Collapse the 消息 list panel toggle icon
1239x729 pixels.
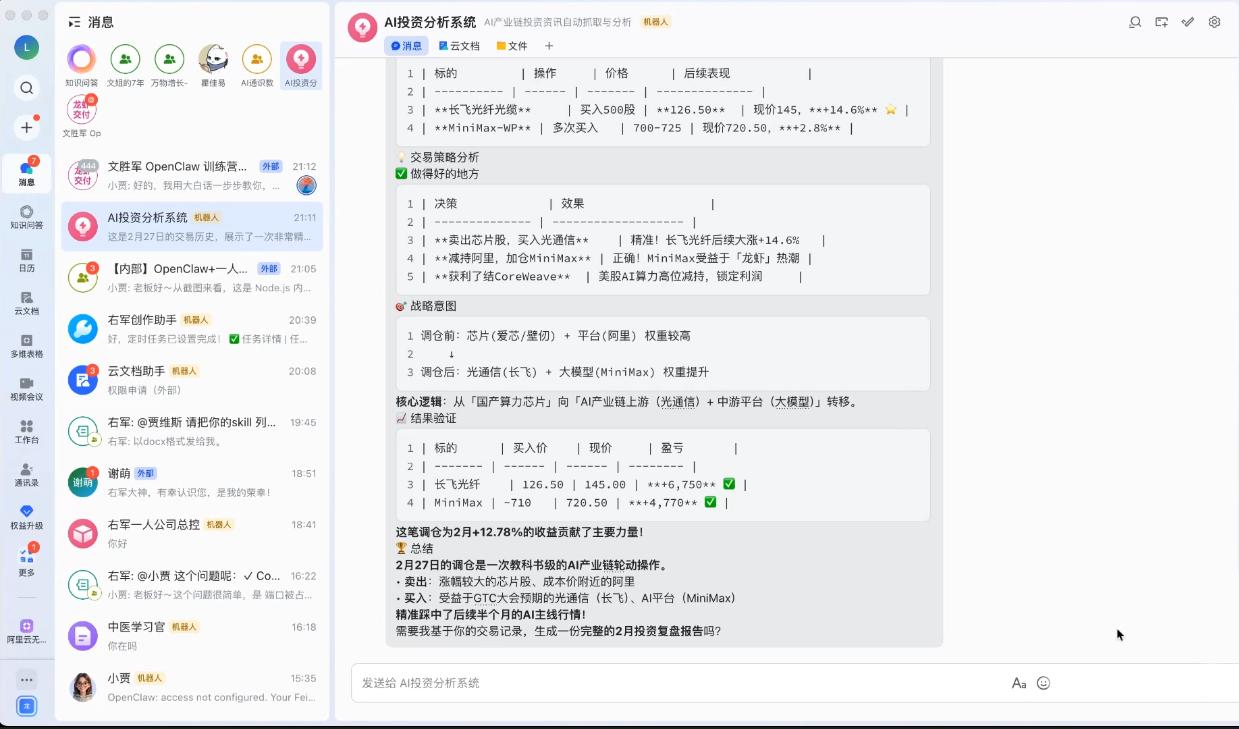coord(74,22)
